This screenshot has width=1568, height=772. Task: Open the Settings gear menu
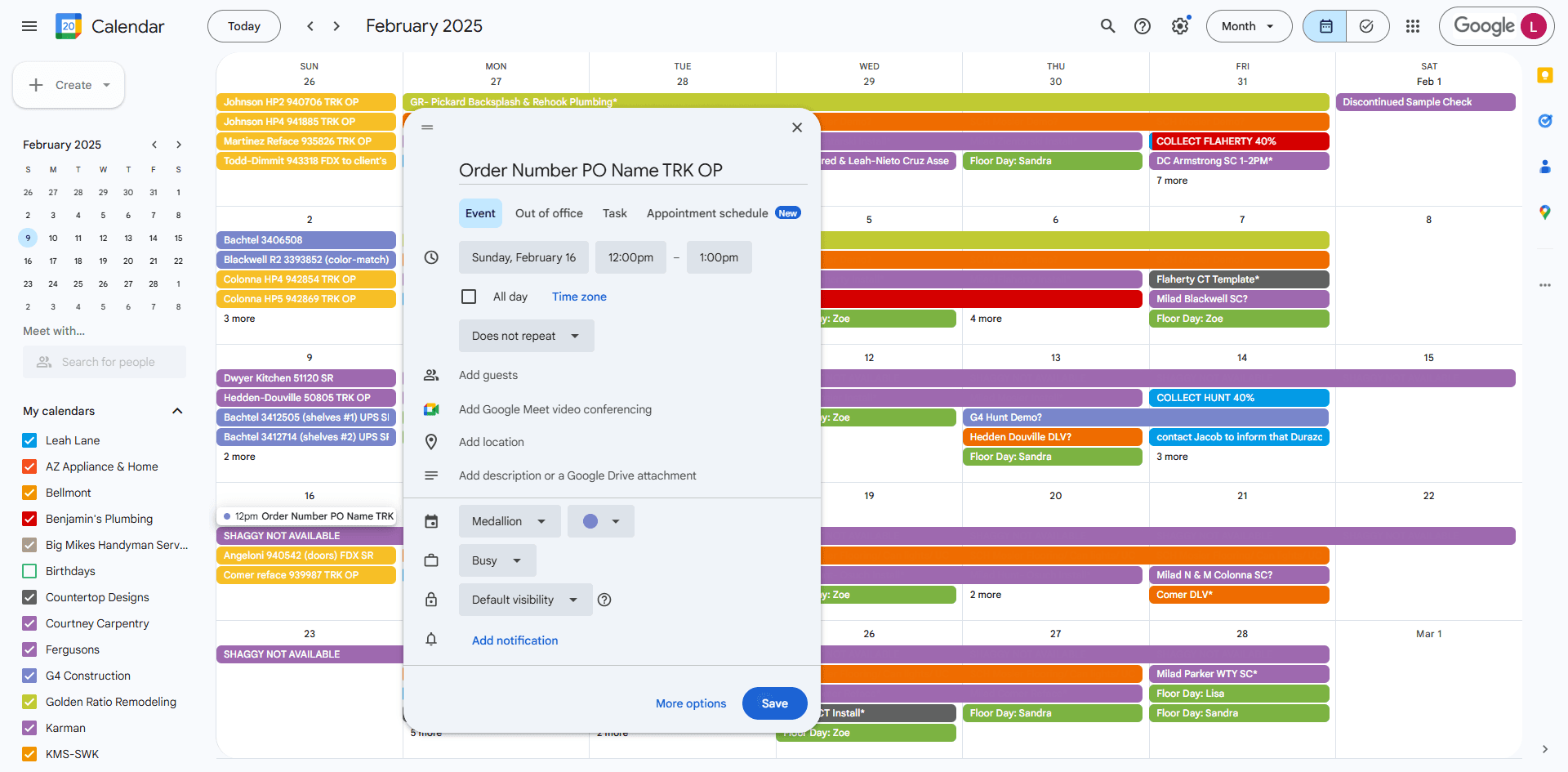(x=1180, y=26)
